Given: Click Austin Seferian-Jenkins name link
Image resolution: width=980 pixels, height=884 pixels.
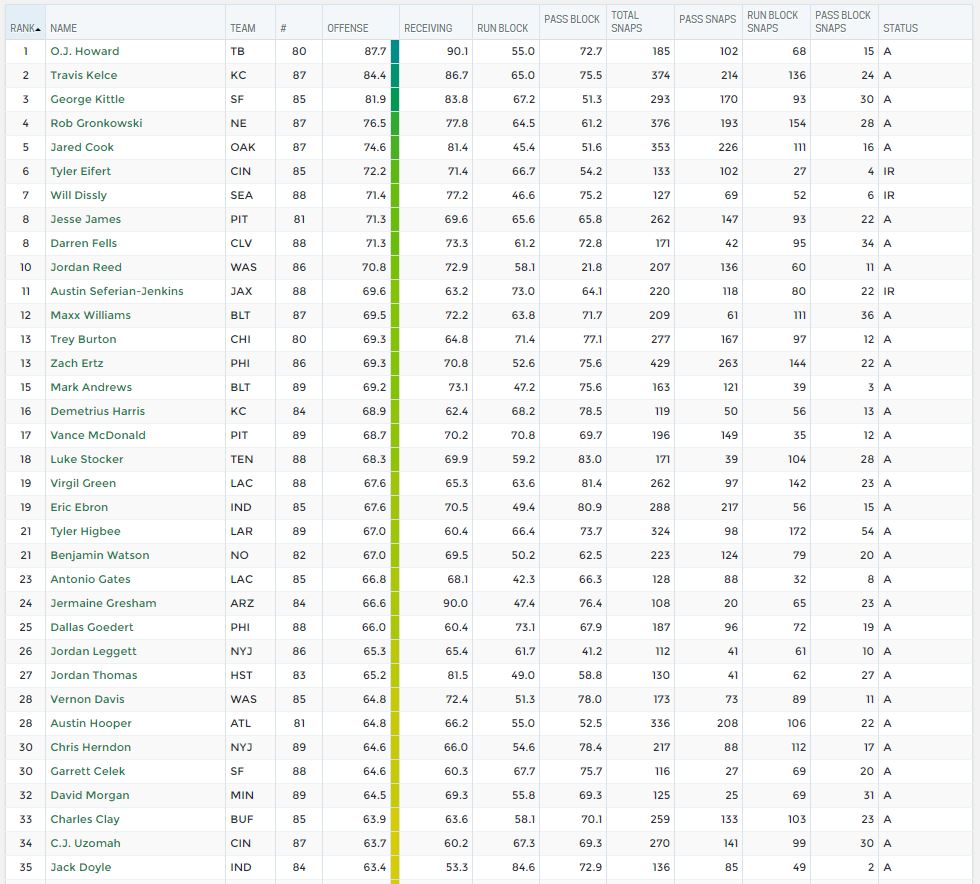Looking at the screenshot, I should click(x=117, y=291).
